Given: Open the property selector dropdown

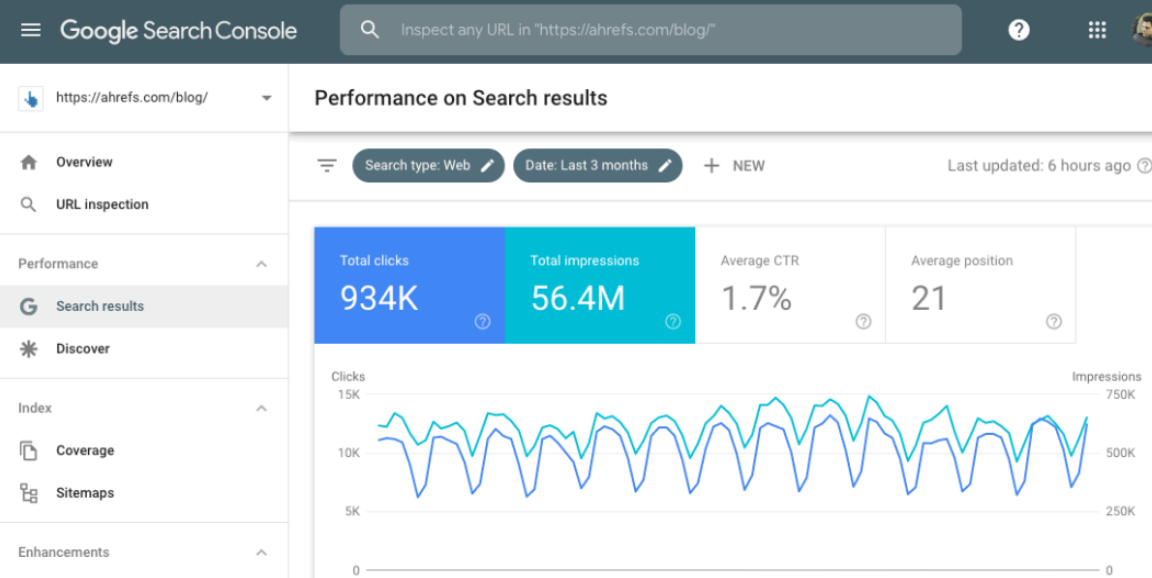Looking at the screenshot, I should [266, 98].
